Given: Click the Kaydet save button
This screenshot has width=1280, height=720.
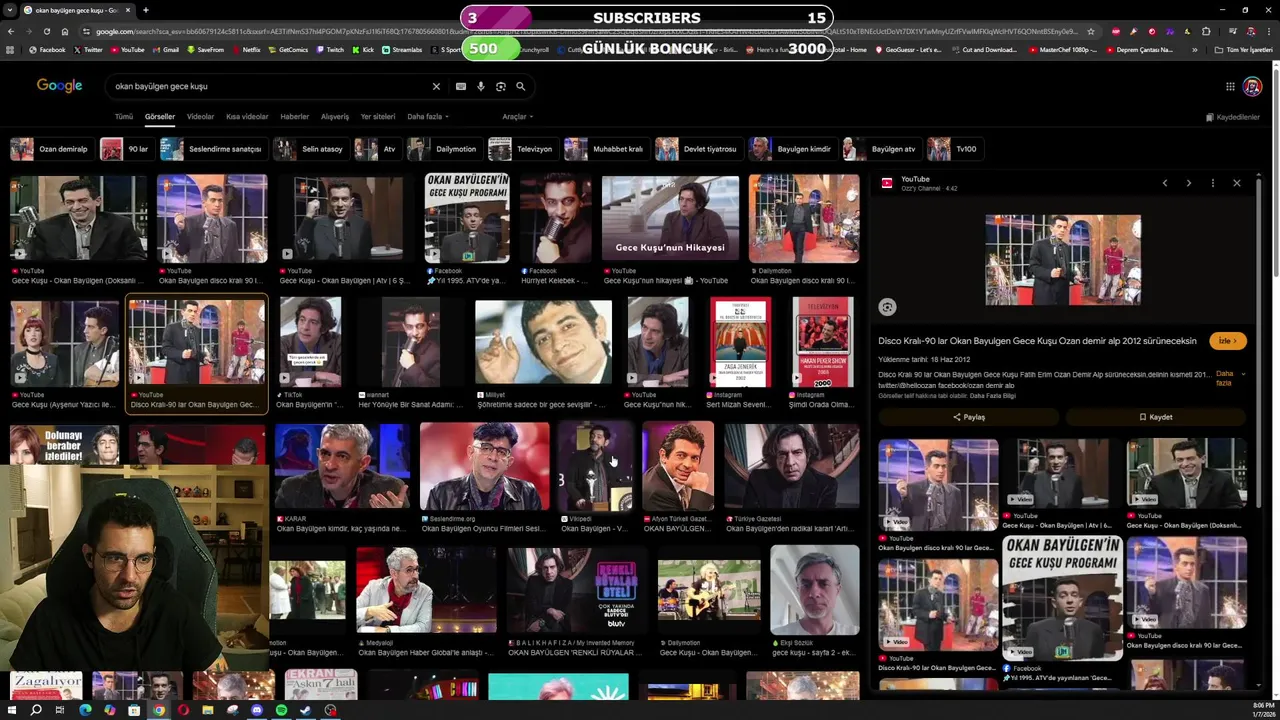Looking at the screenshot, I should click(x=1155, y=417).
